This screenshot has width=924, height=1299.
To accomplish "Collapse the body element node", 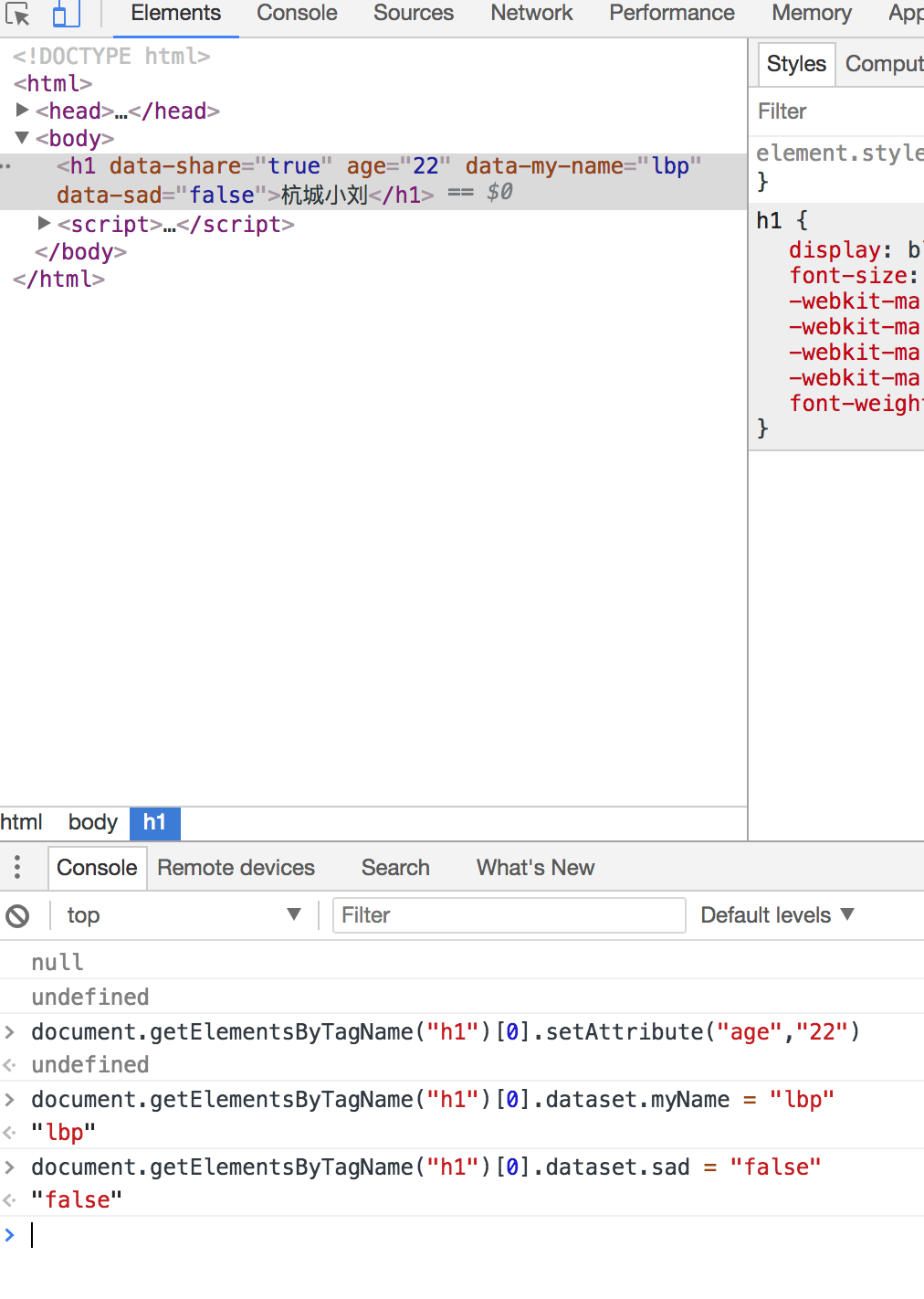I will pos(23,138).
